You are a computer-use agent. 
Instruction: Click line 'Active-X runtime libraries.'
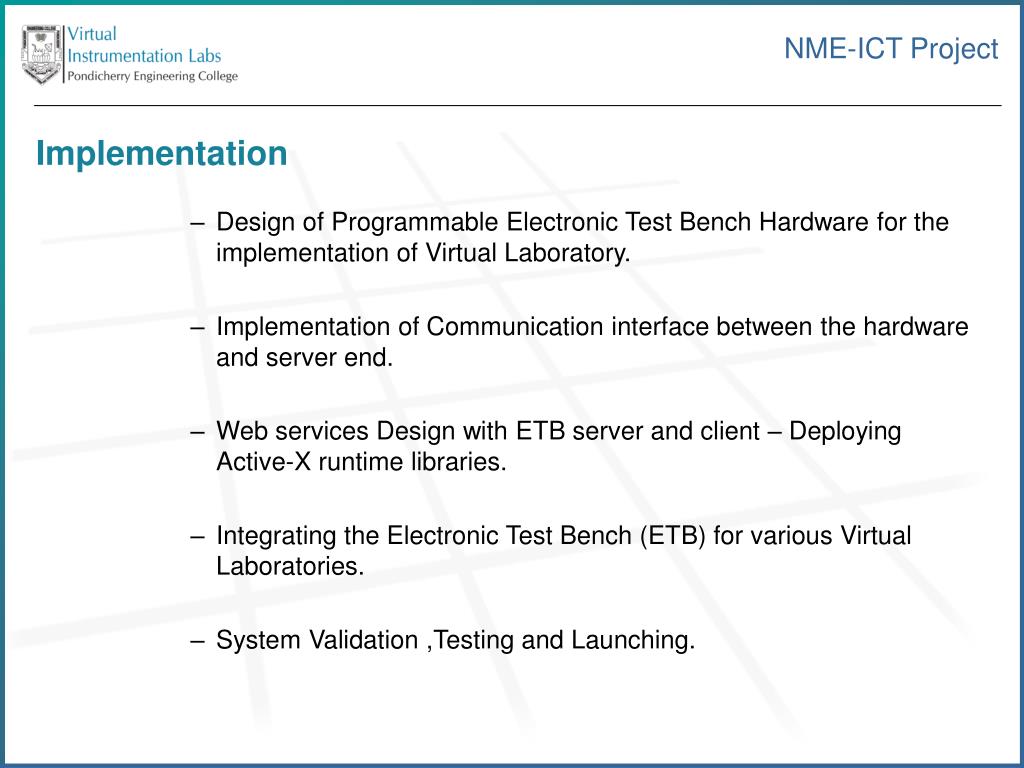(361, 462)
